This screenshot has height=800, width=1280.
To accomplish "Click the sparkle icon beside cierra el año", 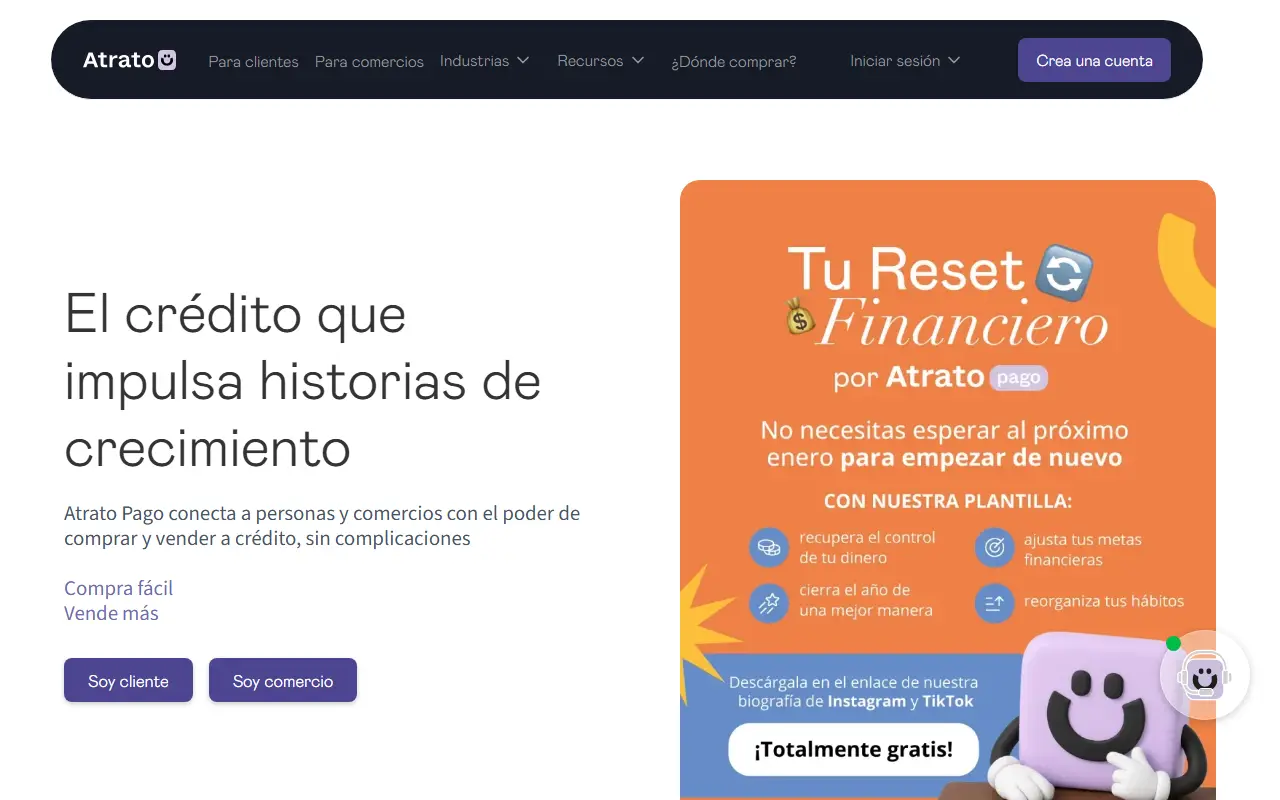I will pyautogui.click(x=769, y=602).
